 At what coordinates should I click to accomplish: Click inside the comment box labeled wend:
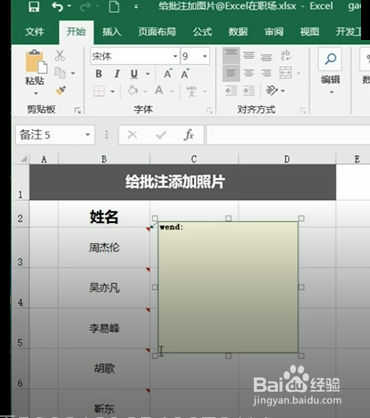228,287
